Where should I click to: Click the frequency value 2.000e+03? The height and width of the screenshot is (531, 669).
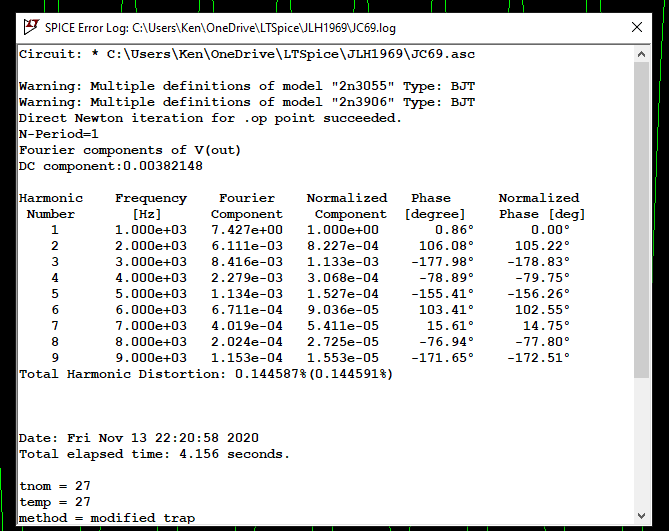[x=151, y=246]
